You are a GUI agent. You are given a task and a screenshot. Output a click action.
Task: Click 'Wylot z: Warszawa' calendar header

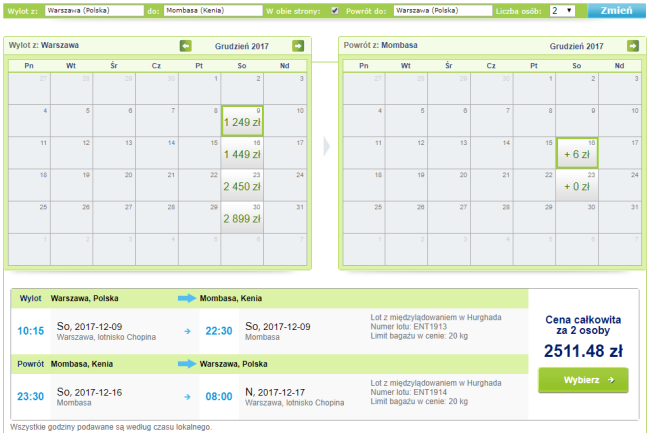[44, 45]
